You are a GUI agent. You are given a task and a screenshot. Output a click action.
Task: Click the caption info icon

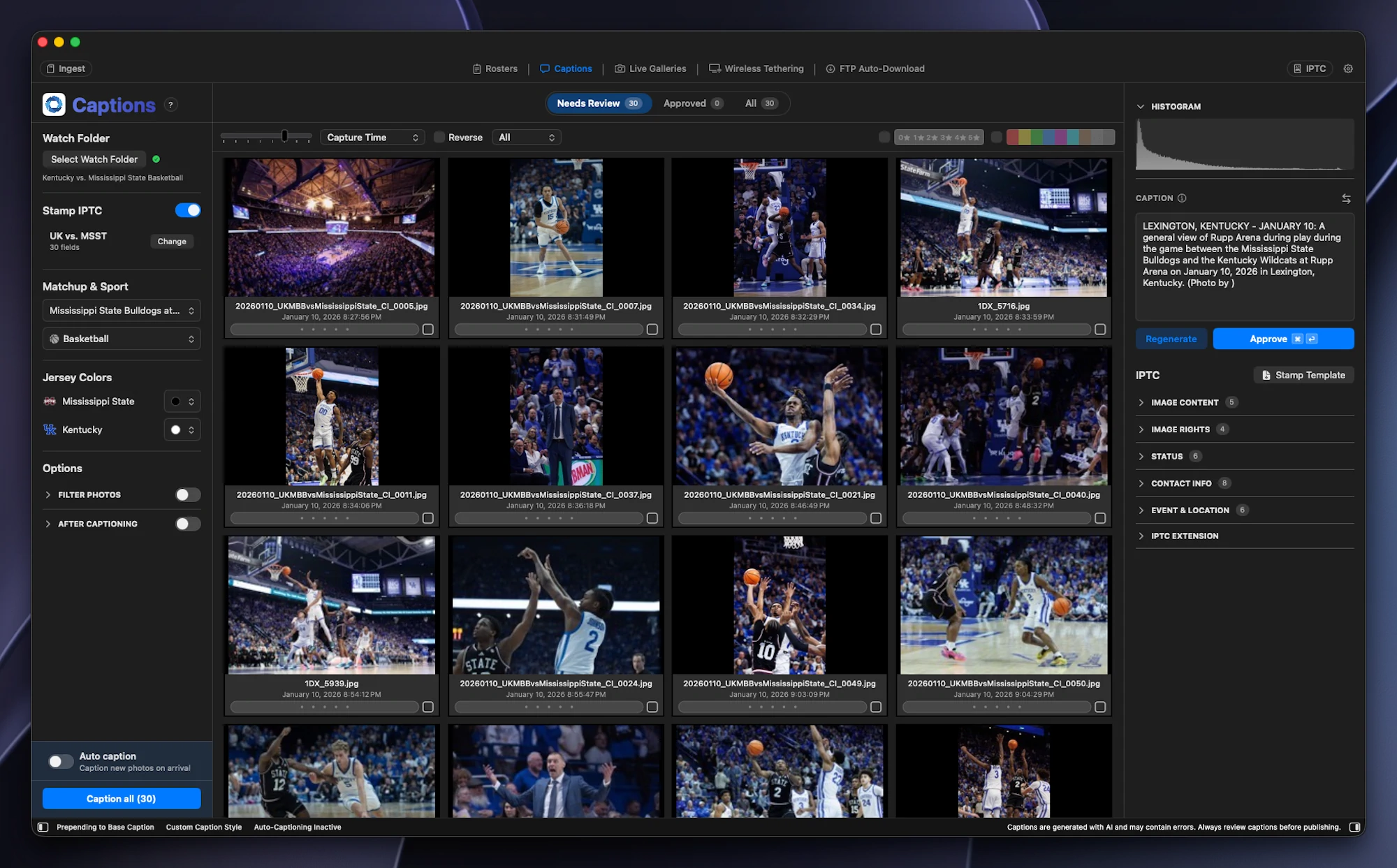[1182, 198]
